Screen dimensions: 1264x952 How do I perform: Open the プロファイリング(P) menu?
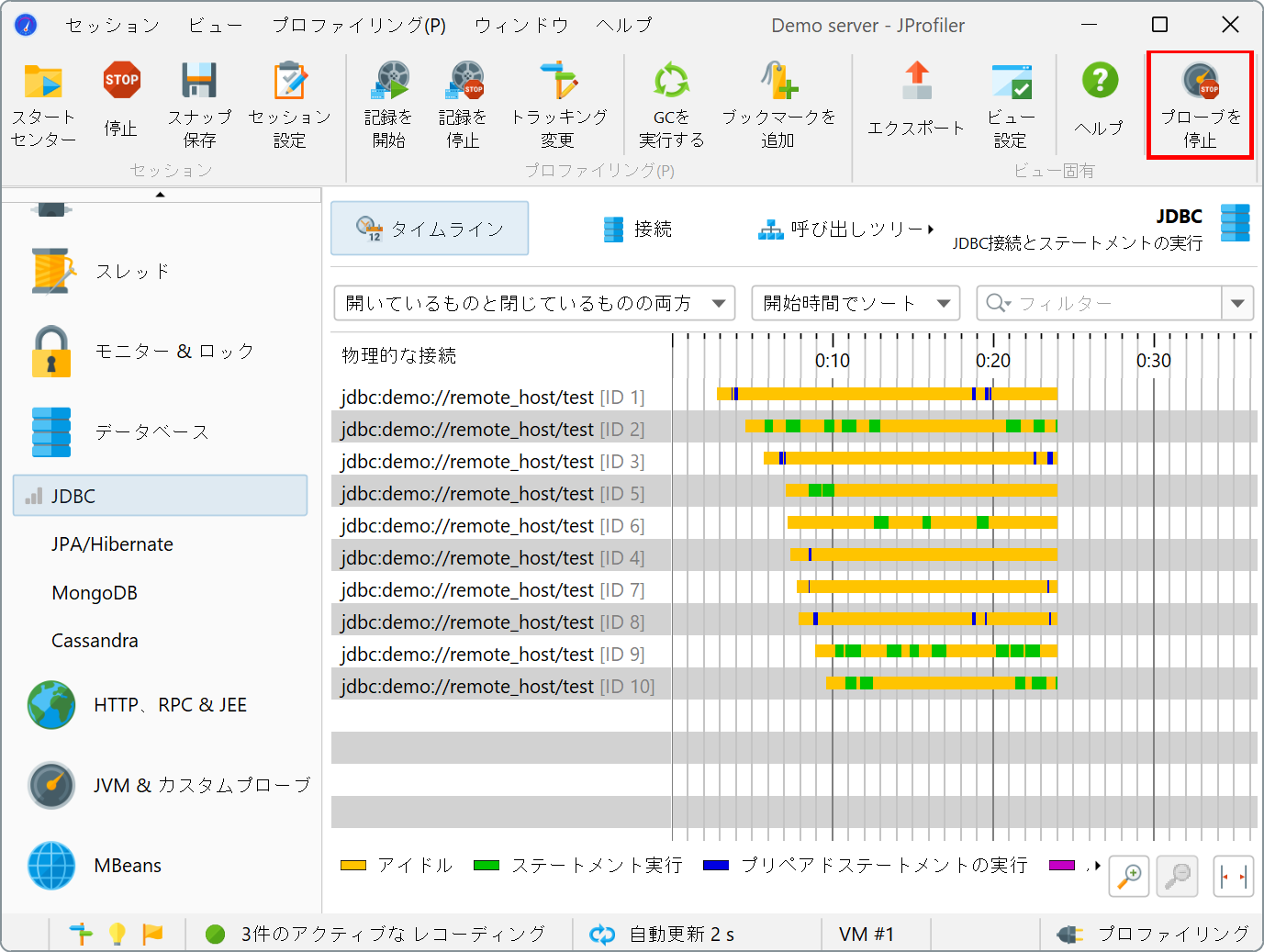(x=359, y=26)
